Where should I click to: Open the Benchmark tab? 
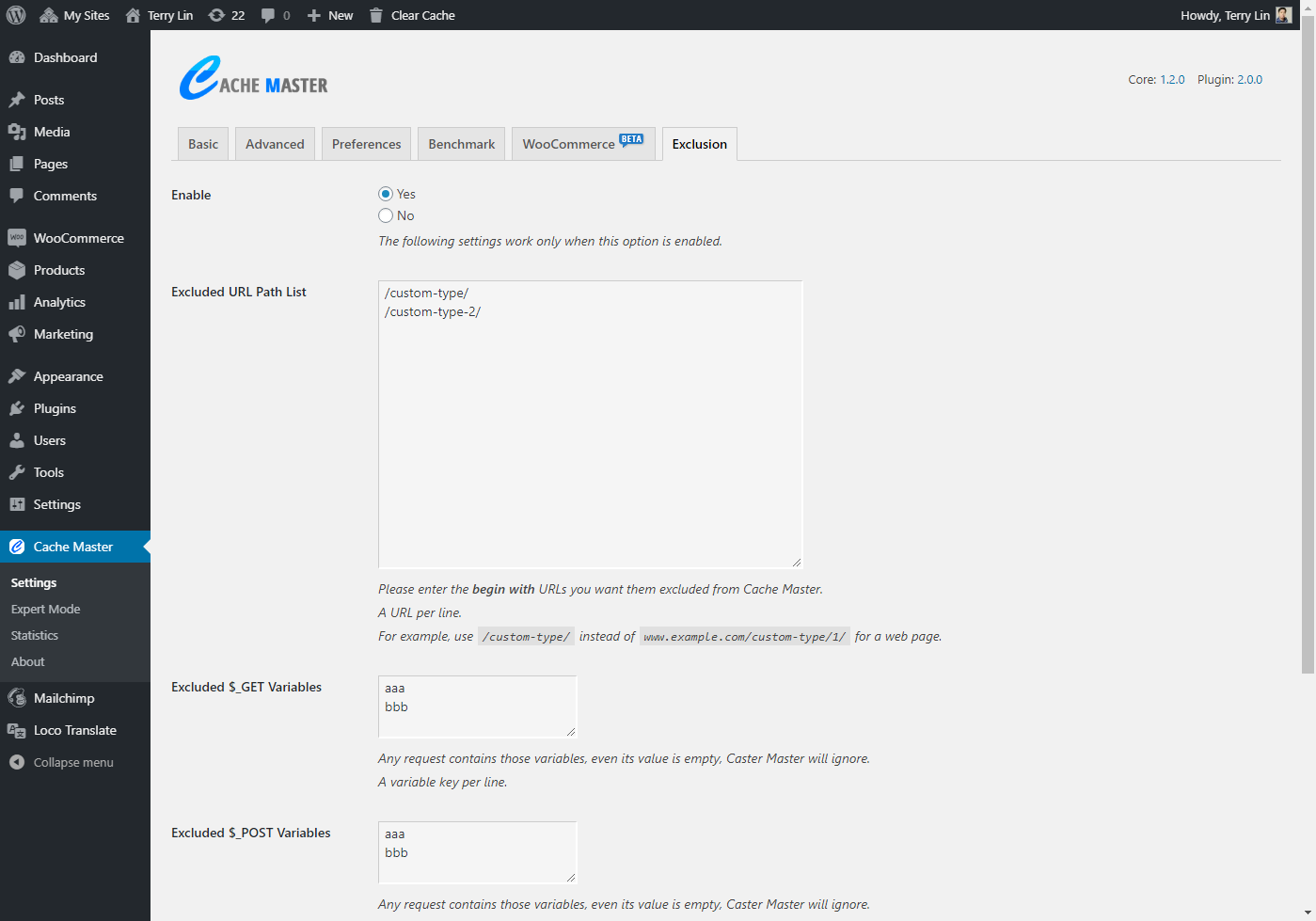pyautogui.click(x=461, y=144)
